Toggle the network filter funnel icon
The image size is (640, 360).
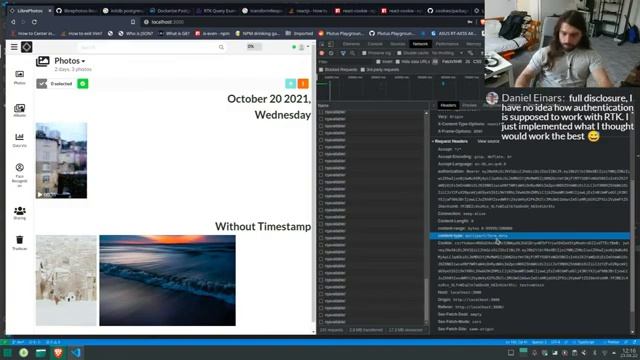point(343,53)
